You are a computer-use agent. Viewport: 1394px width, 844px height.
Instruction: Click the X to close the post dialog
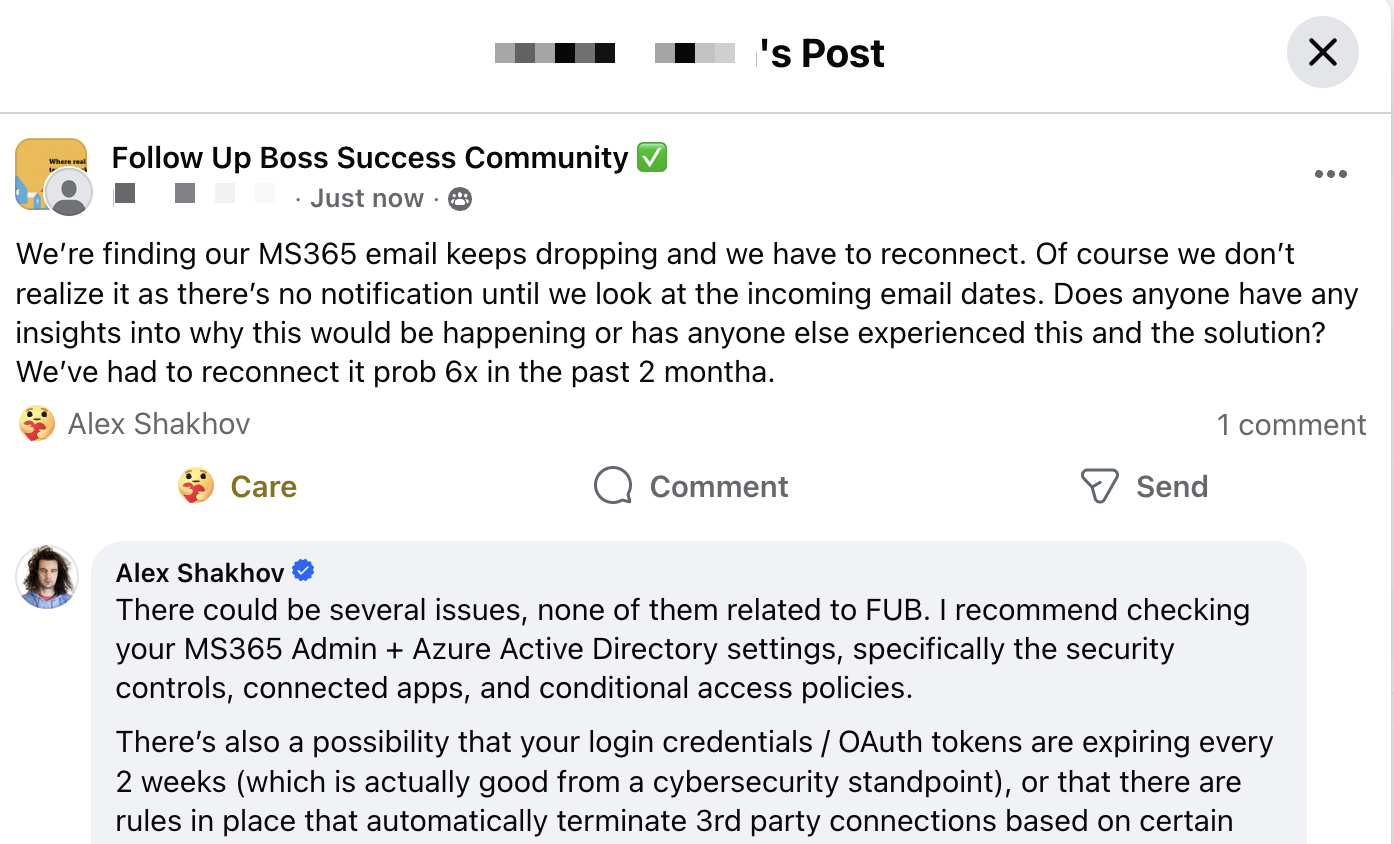[1322, 52]
